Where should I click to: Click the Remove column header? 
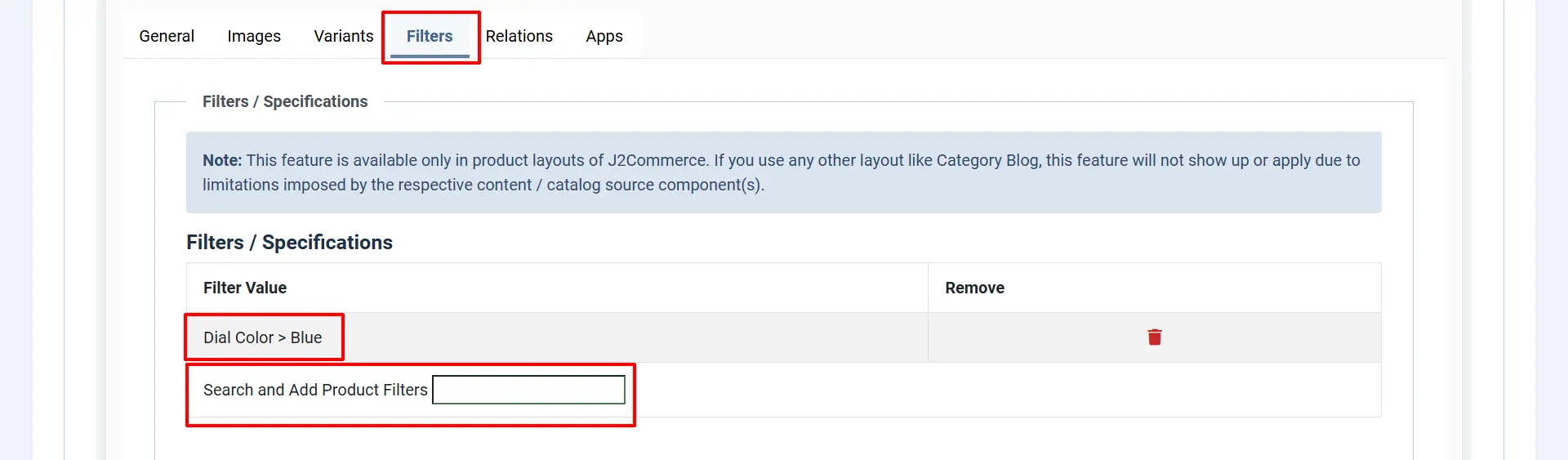click(974, 288)
